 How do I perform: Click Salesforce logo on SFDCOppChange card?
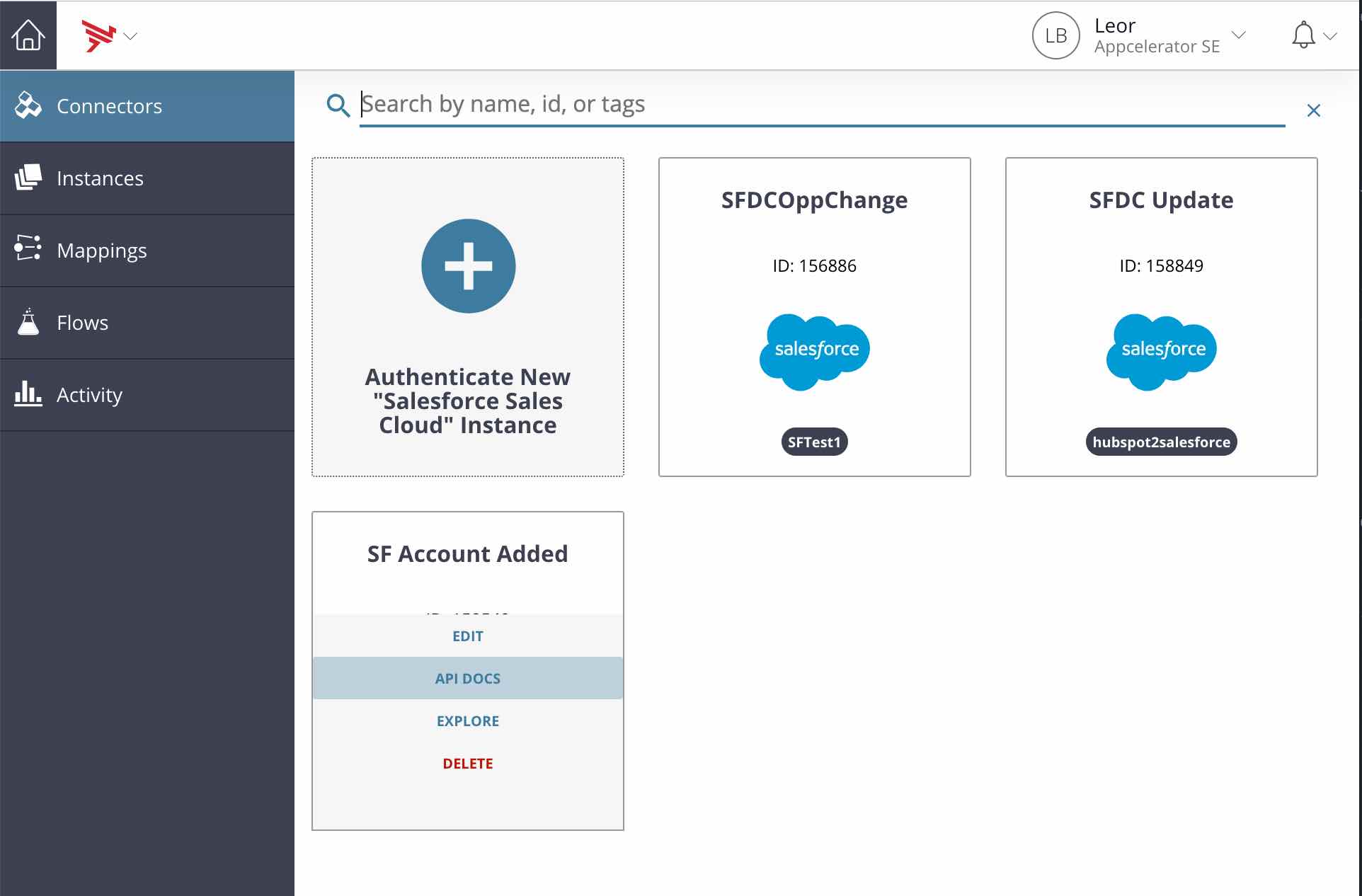point(814,352)
